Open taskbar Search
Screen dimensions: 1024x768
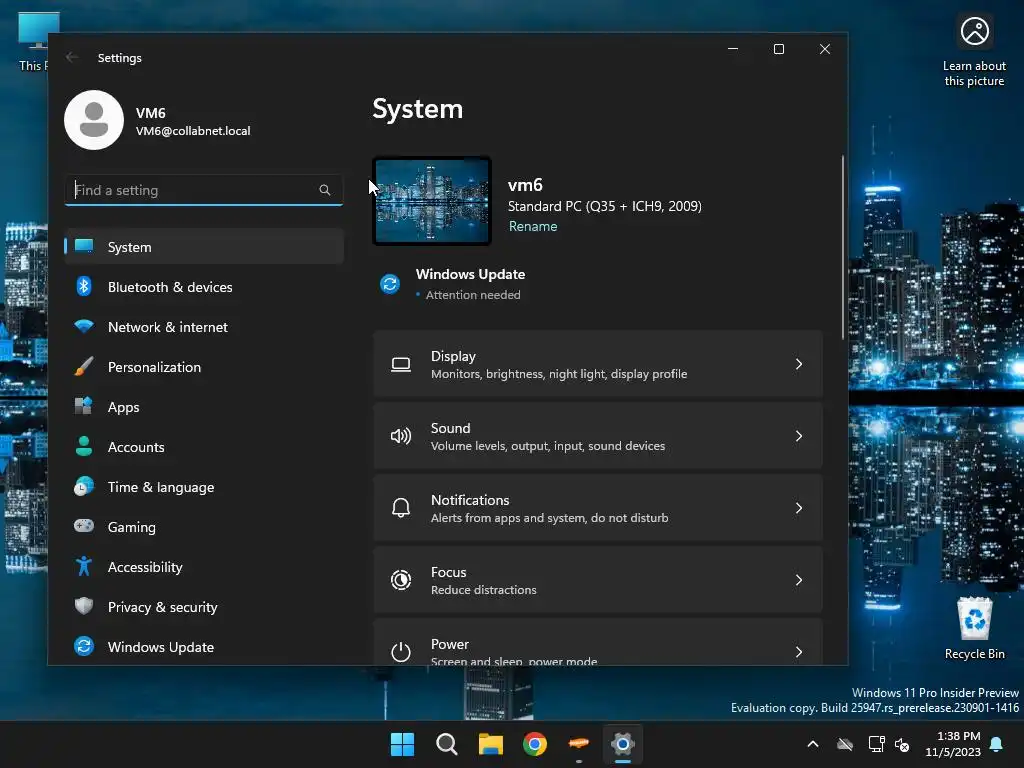447,744
